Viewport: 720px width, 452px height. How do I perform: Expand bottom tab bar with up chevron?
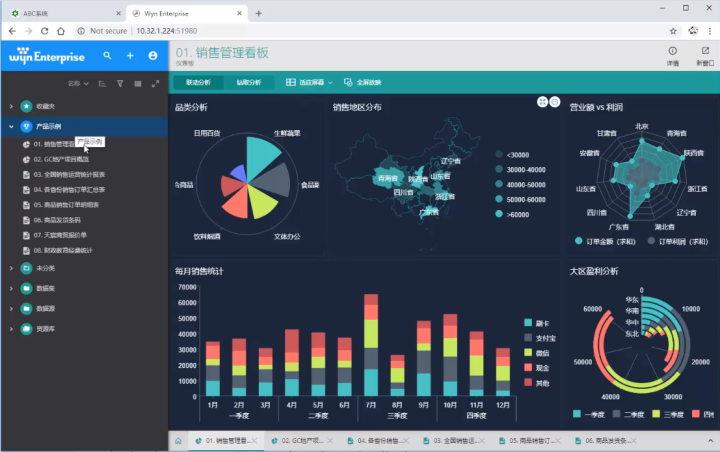[x=710, y=441]
